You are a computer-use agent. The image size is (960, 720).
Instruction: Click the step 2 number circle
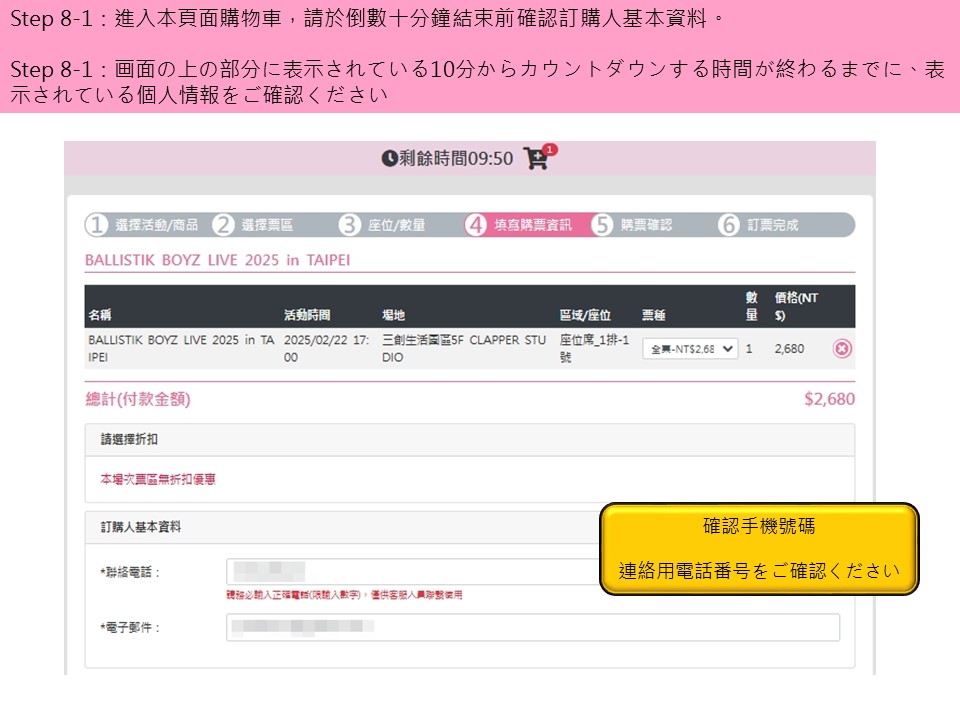(x=223, y=225)
